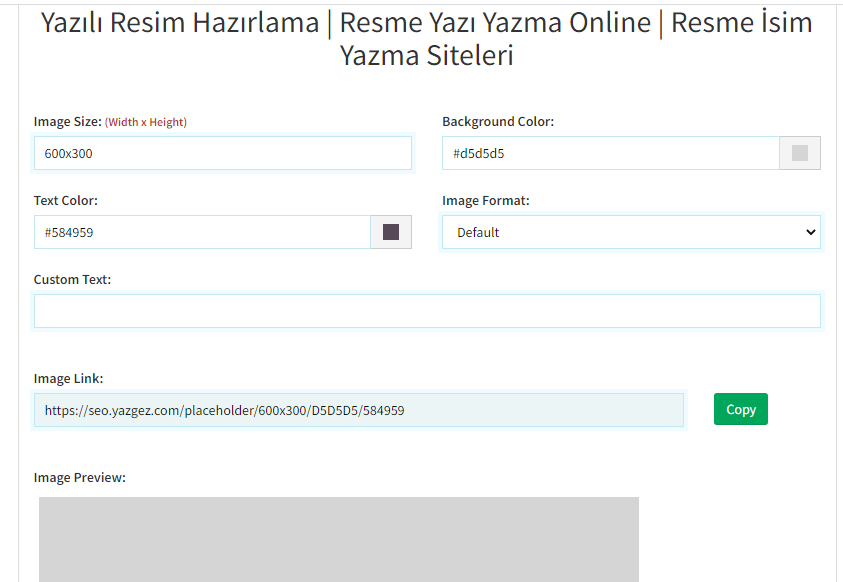Viewport: 843px width, 582px height.
Task: Click the Text Color hex input field
Action: pyautogui.click(x=202, y=232)
